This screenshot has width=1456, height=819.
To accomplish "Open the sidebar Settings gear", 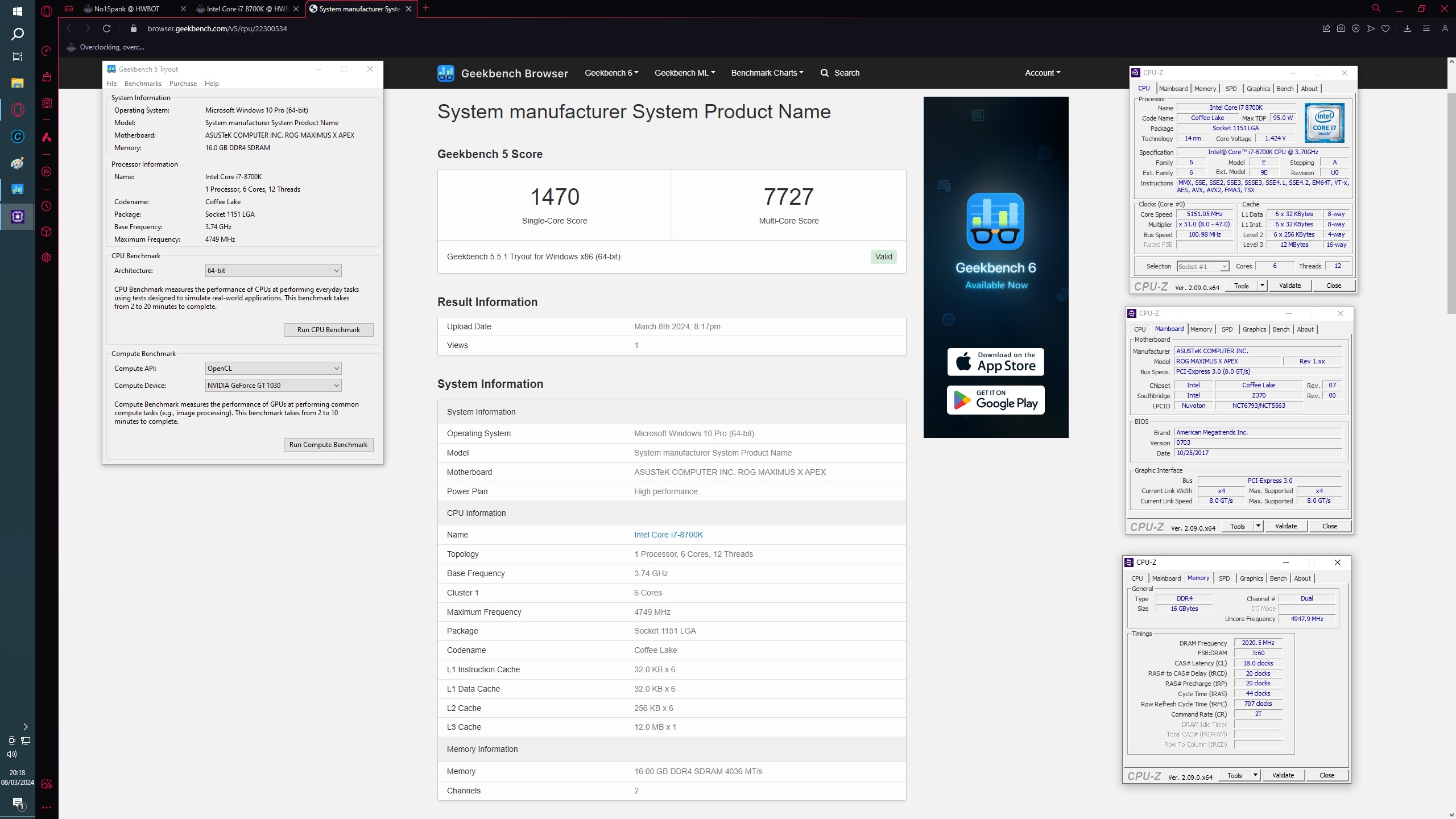I will tap(47, 258).
